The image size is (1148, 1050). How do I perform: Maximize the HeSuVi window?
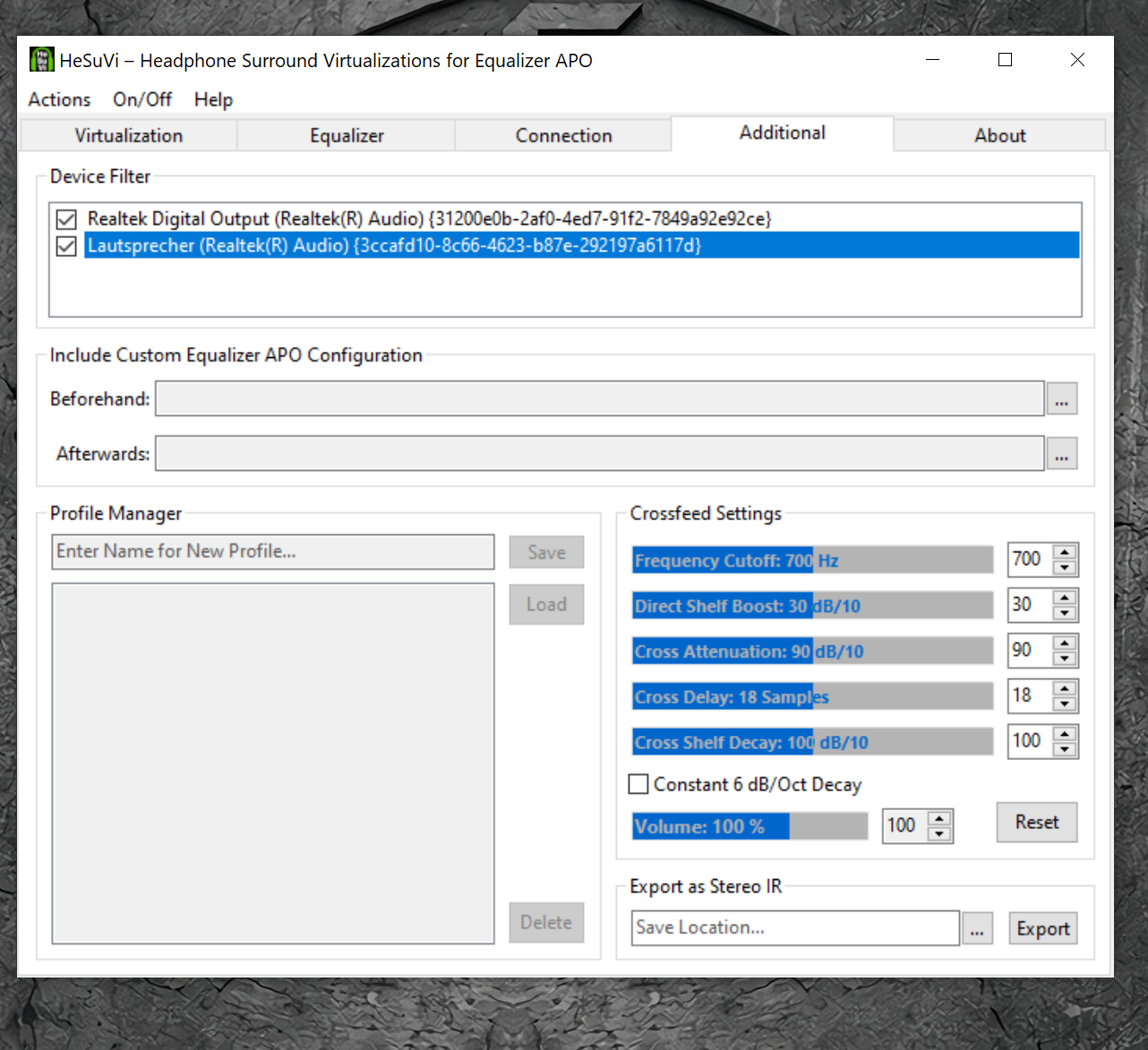[x=1006, y=60]
